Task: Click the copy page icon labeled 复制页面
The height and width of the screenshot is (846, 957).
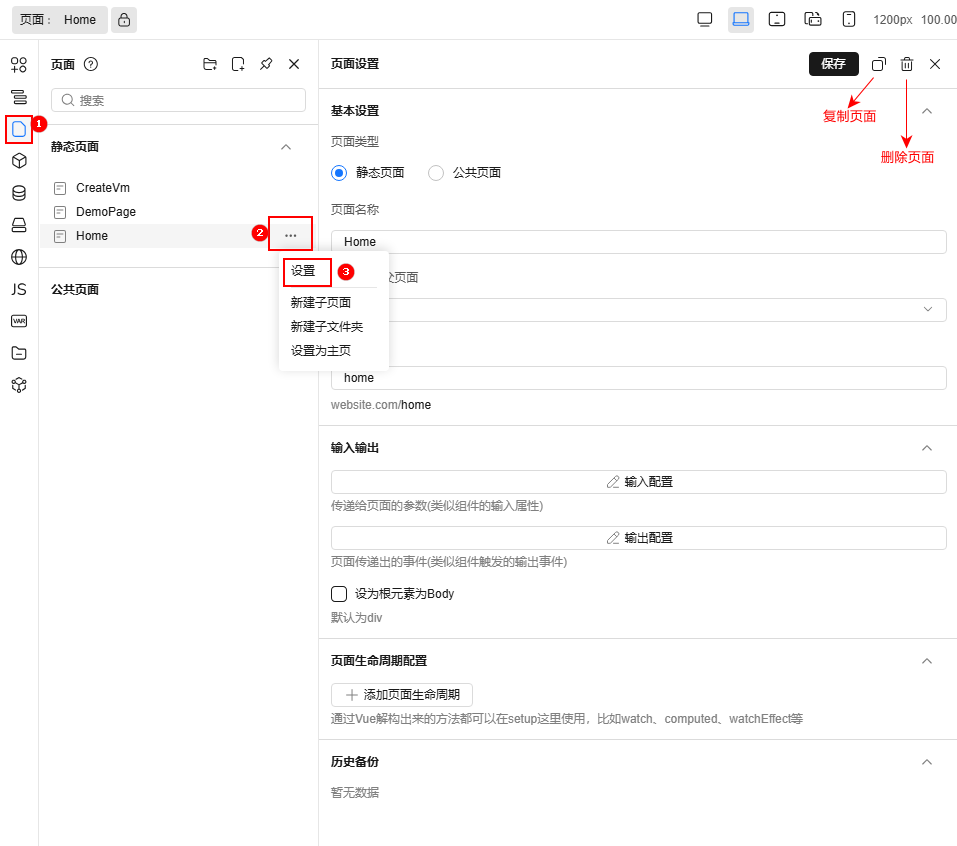Action: point(878,63)
